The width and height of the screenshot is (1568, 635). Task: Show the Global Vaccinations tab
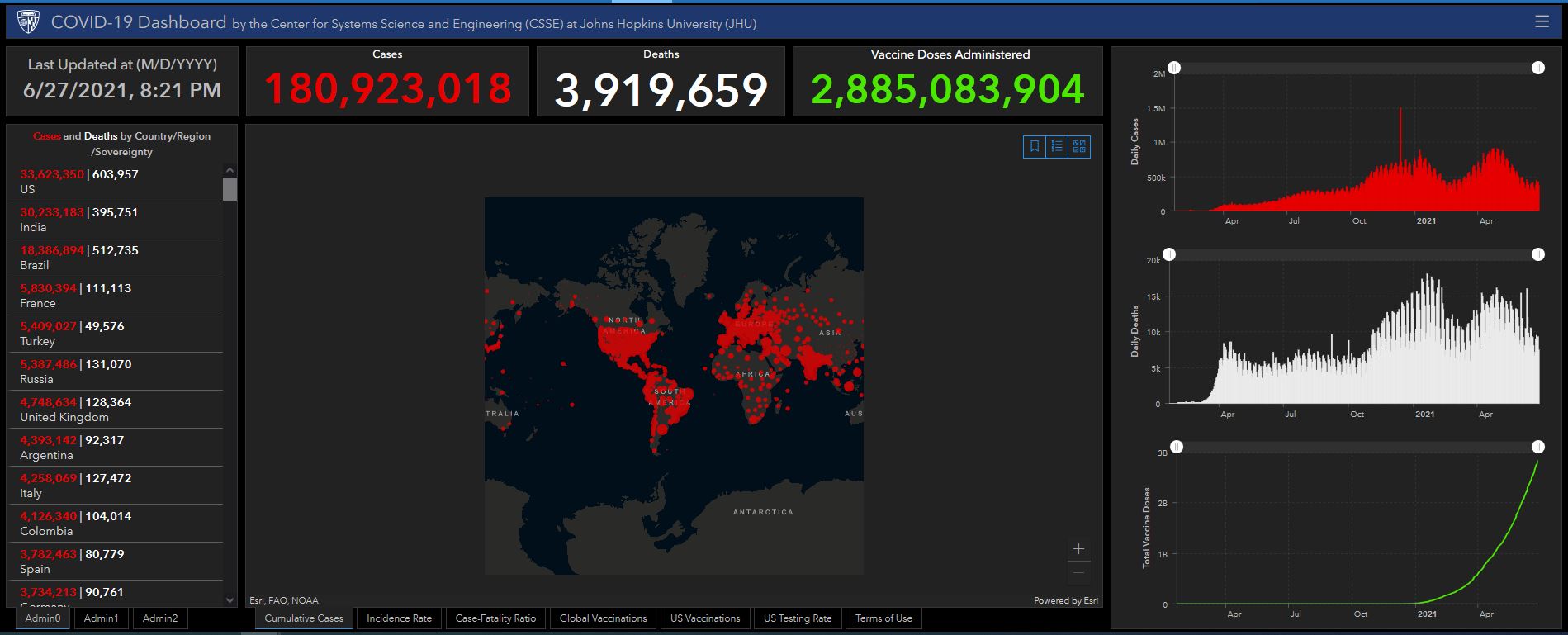603,618
